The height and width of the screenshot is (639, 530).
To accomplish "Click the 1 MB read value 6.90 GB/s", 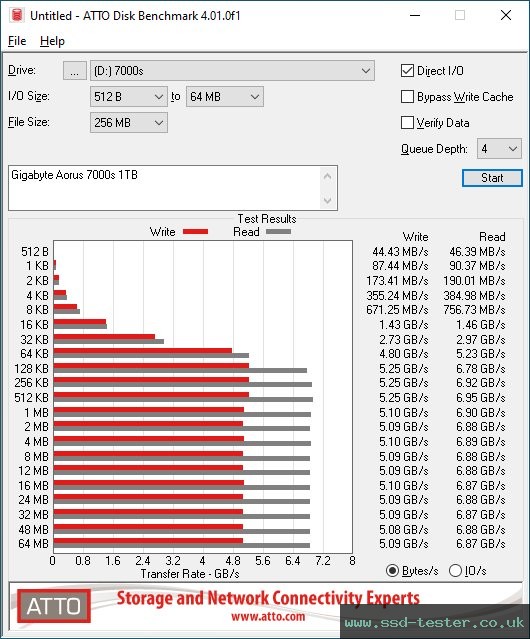I will point(481,413).
